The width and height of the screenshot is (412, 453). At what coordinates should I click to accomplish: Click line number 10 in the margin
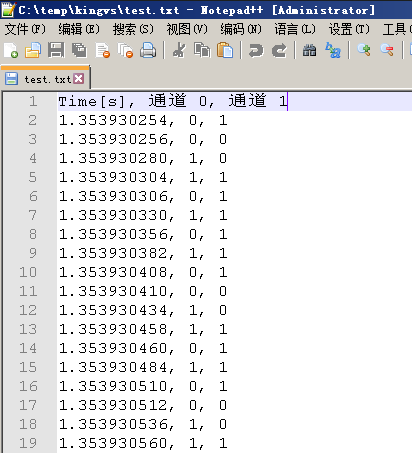(x=28, y=272)
